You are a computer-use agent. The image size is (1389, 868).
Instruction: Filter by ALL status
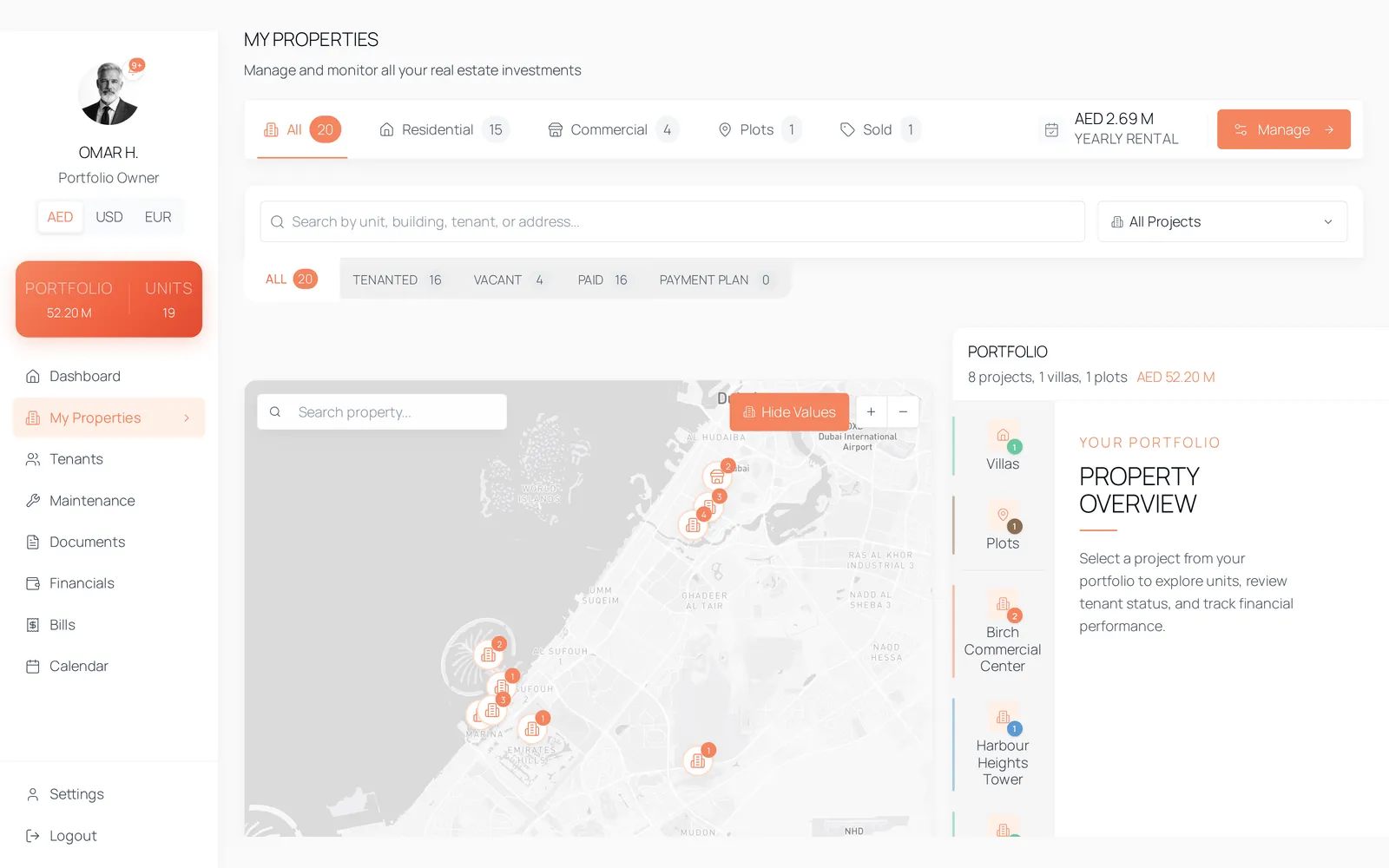click(x=292, y=279)
